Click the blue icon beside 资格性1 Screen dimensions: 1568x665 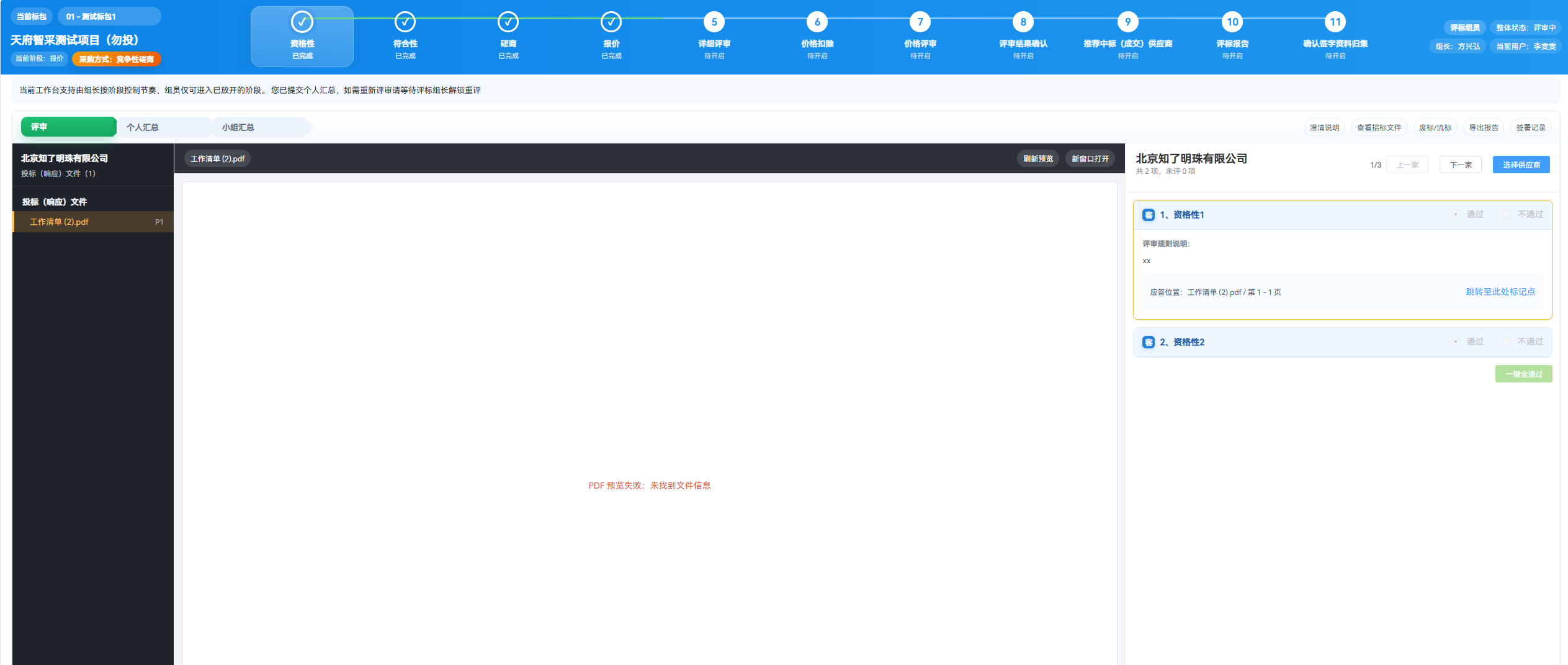[x=1149, y=215]
